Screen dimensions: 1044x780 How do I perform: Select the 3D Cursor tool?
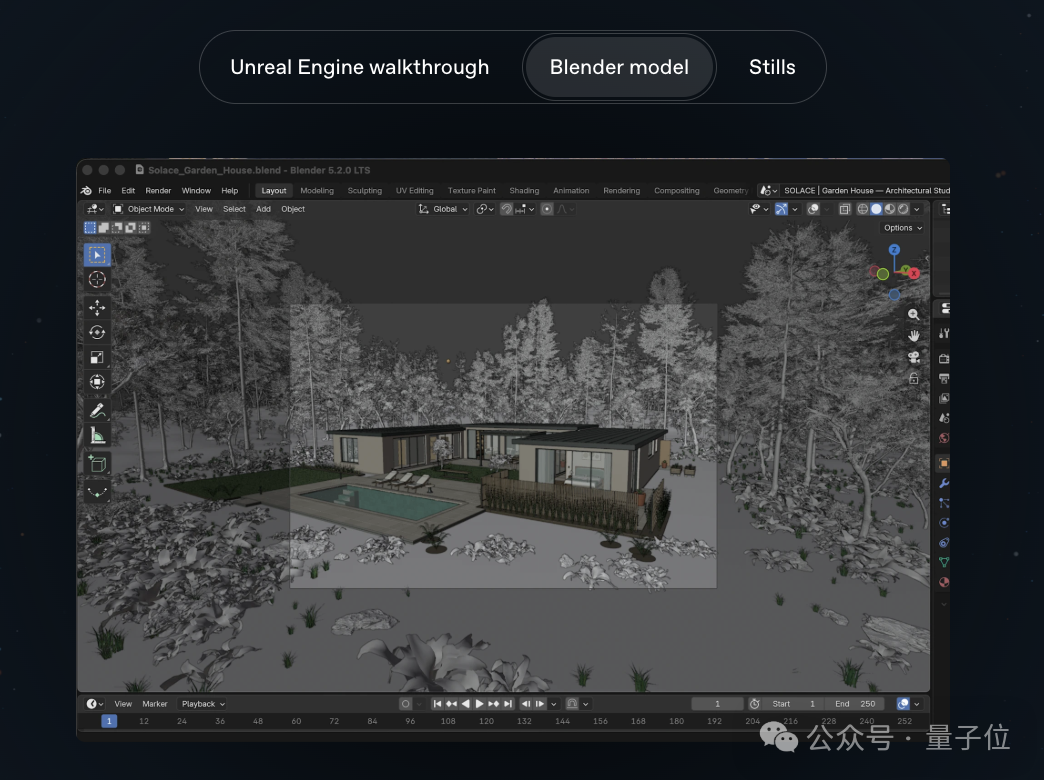[x=97, y=280]
